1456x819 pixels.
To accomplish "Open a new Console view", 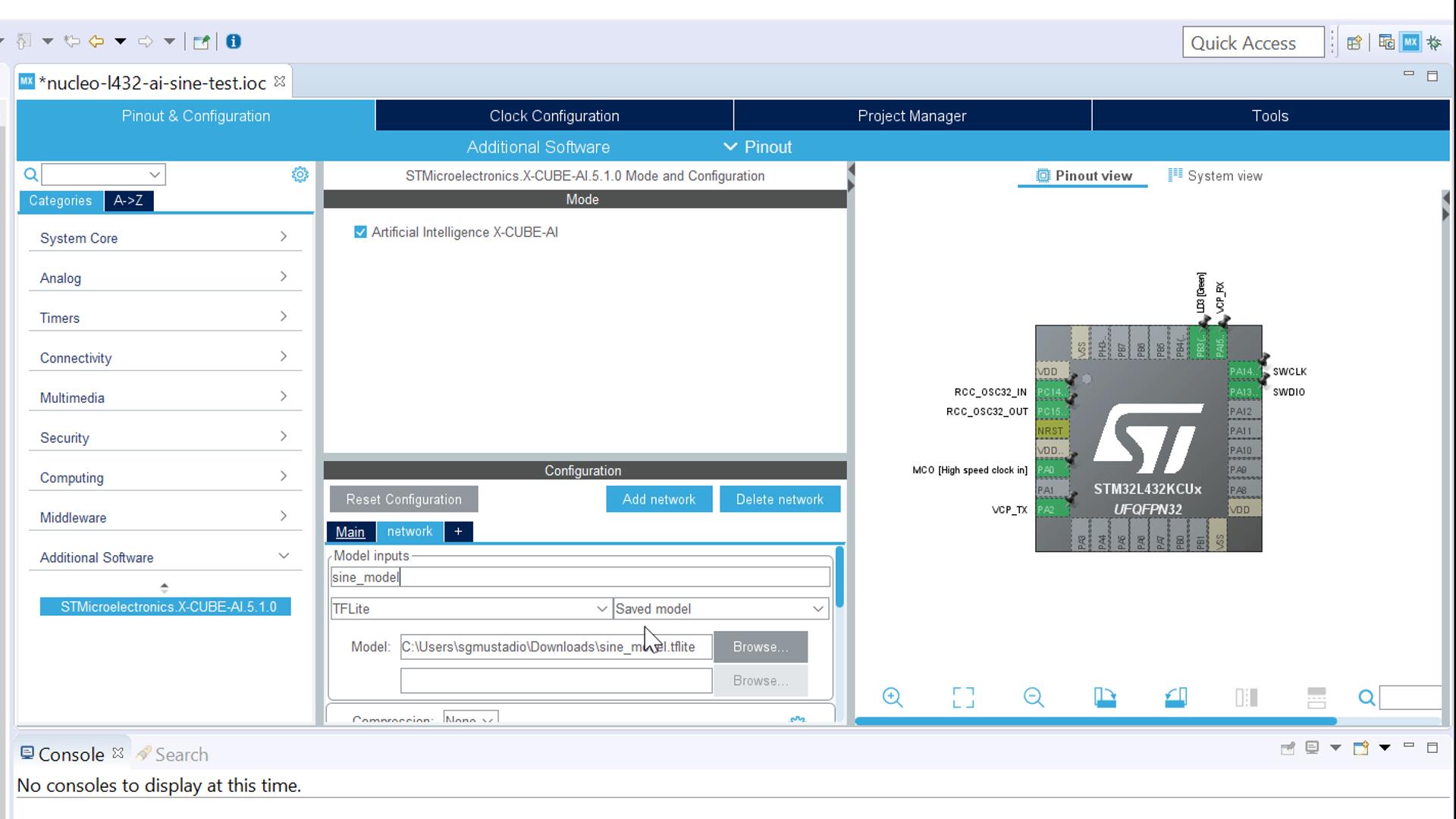I will [x=1362, y=748].
